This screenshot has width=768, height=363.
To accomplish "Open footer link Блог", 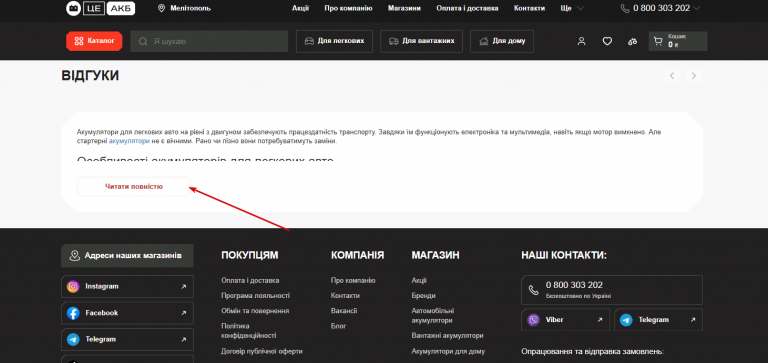I will coord(338,326).
